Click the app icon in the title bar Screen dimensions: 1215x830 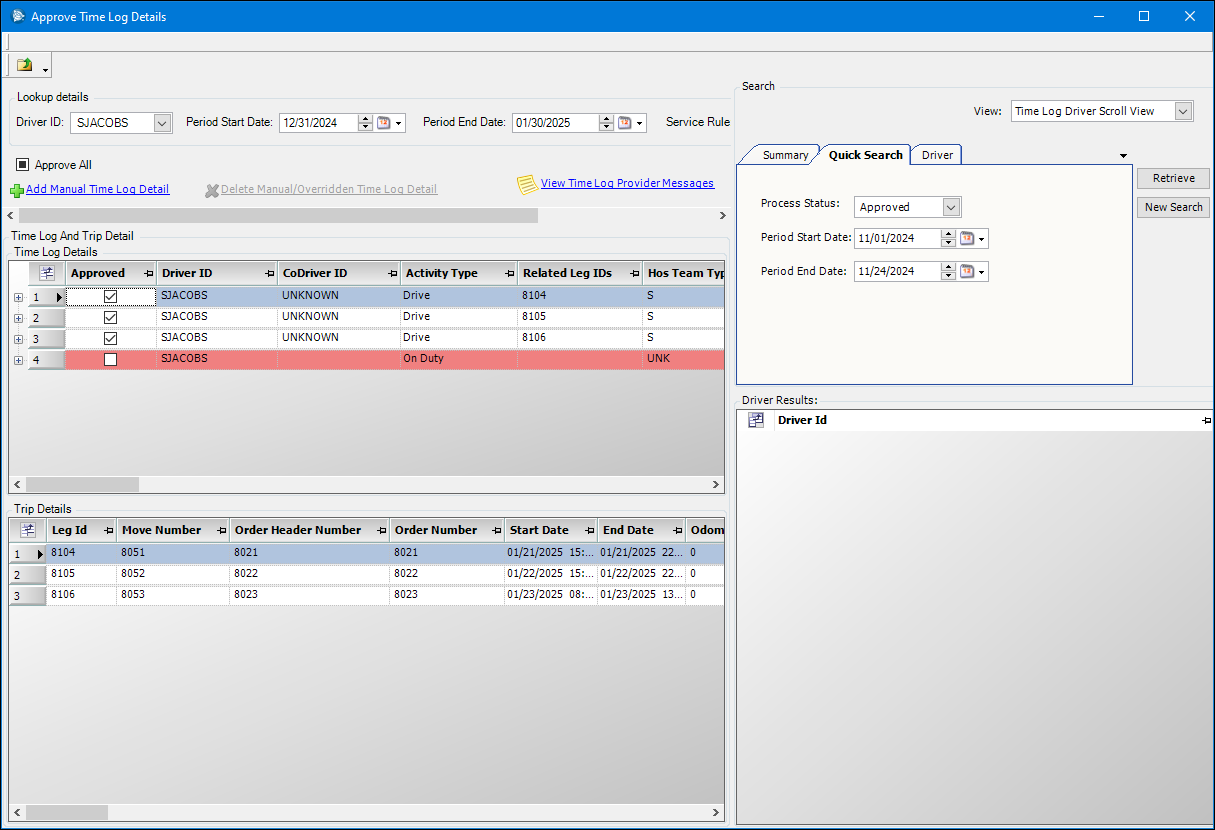(x=18, y=16)
